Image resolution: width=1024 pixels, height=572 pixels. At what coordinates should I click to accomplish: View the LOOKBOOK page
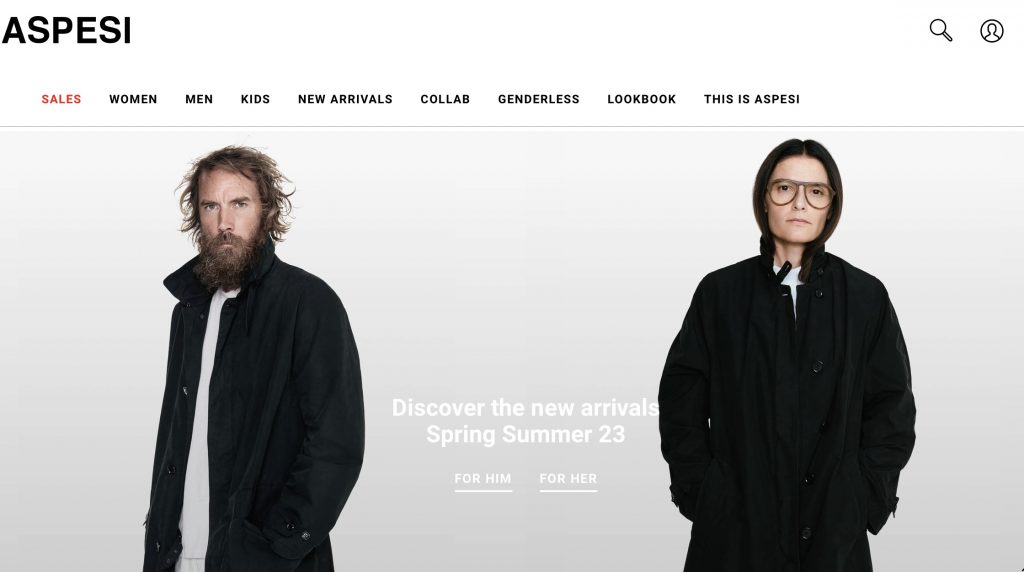tap(642, 99)
